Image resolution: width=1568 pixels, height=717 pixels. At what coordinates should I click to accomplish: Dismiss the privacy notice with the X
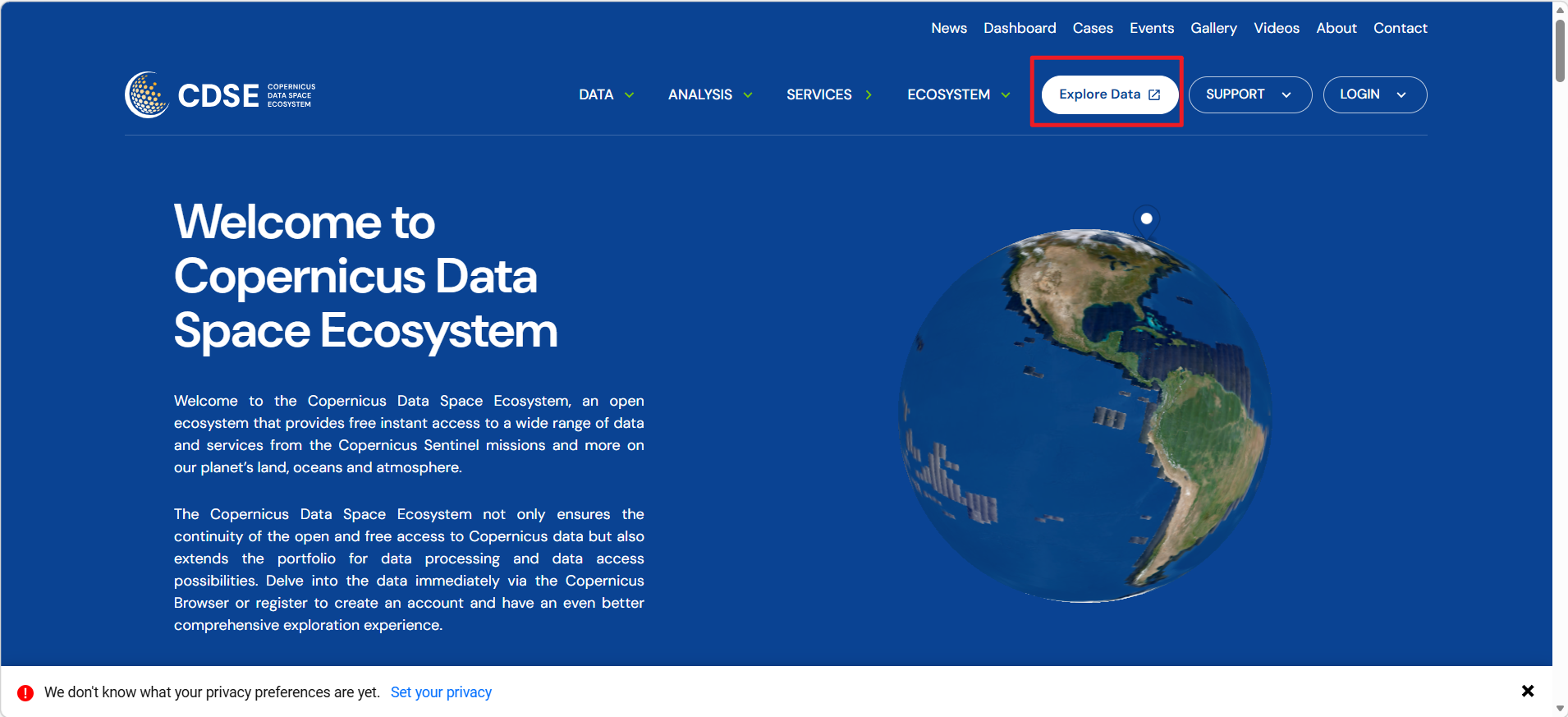pos(1528,691)
